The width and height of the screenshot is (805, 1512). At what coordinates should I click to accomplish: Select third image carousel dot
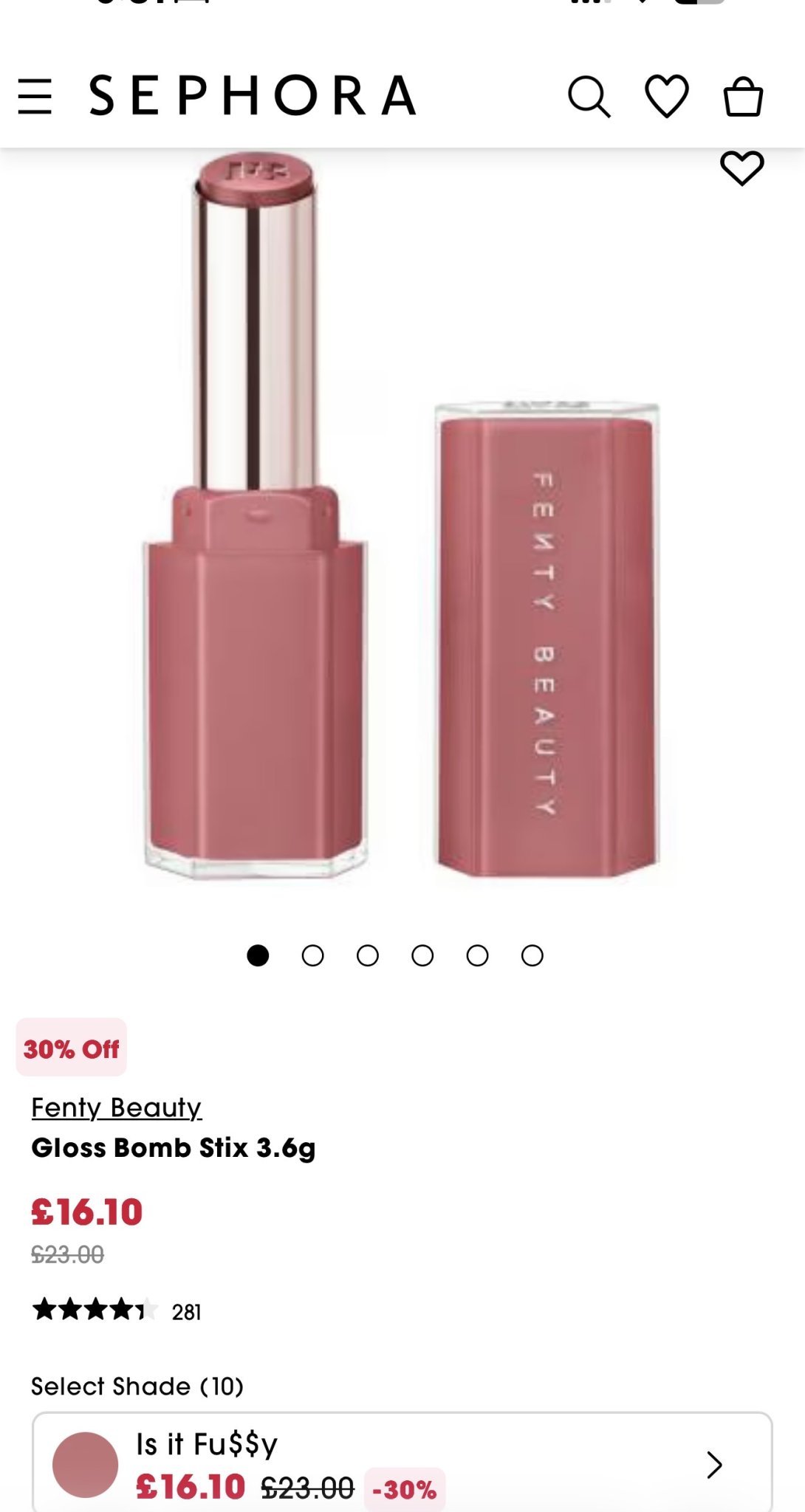point(368,955)
